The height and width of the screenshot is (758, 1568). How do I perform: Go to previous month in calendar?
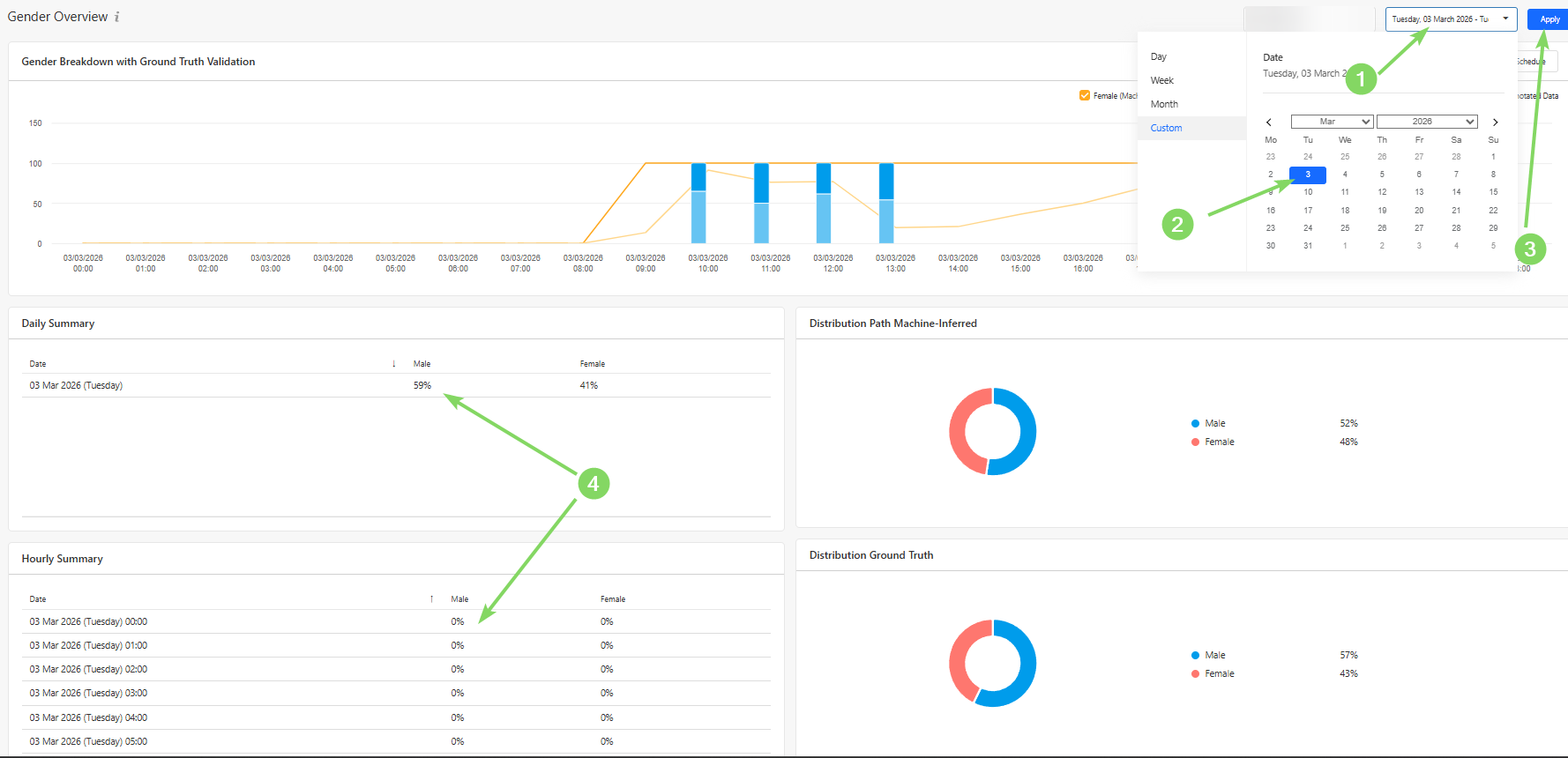coord(1269,123)
